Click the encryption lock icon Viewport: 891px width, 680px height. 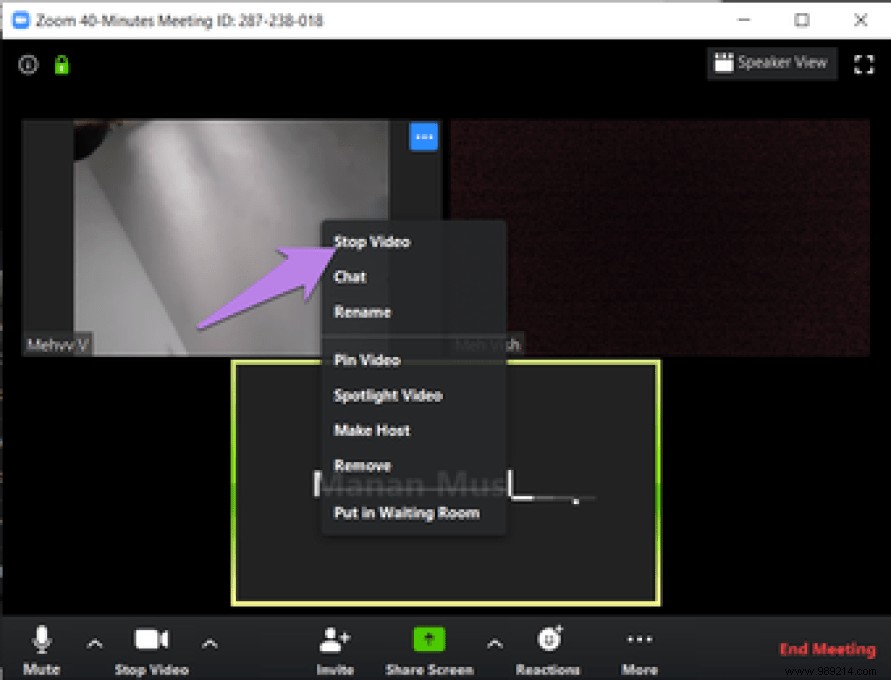point(60,63)
